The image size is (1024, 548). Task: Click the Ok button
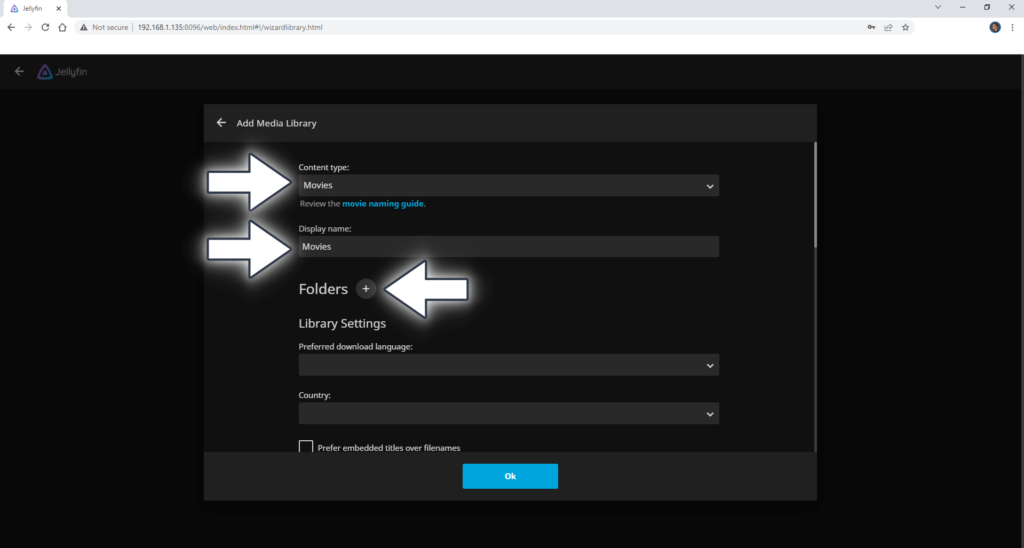coord(510,476)
